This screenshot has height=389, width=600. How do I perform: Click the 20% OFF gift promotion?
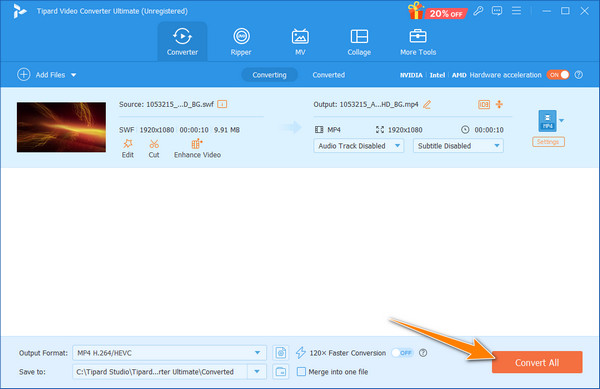point(437,11)
